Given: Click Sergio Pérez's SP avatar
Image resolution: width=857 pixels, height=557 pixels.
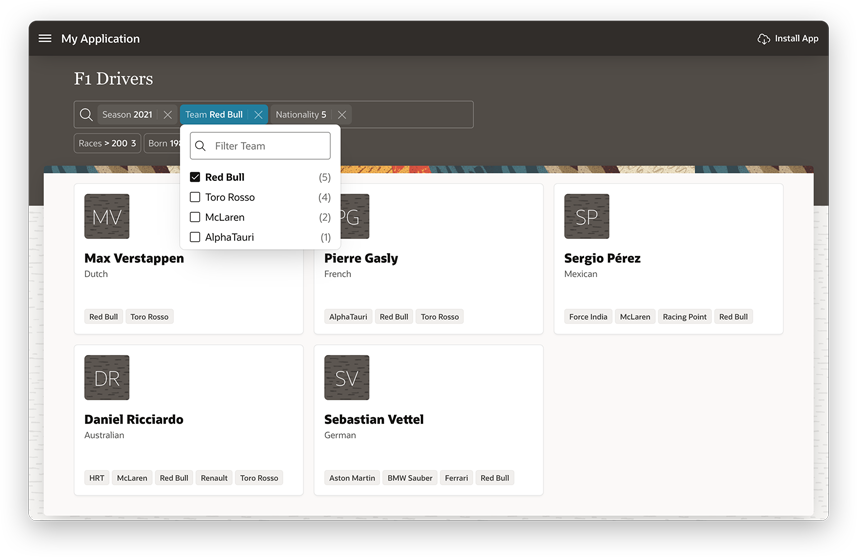Looking at the screenshot, I should coord(586,216).
